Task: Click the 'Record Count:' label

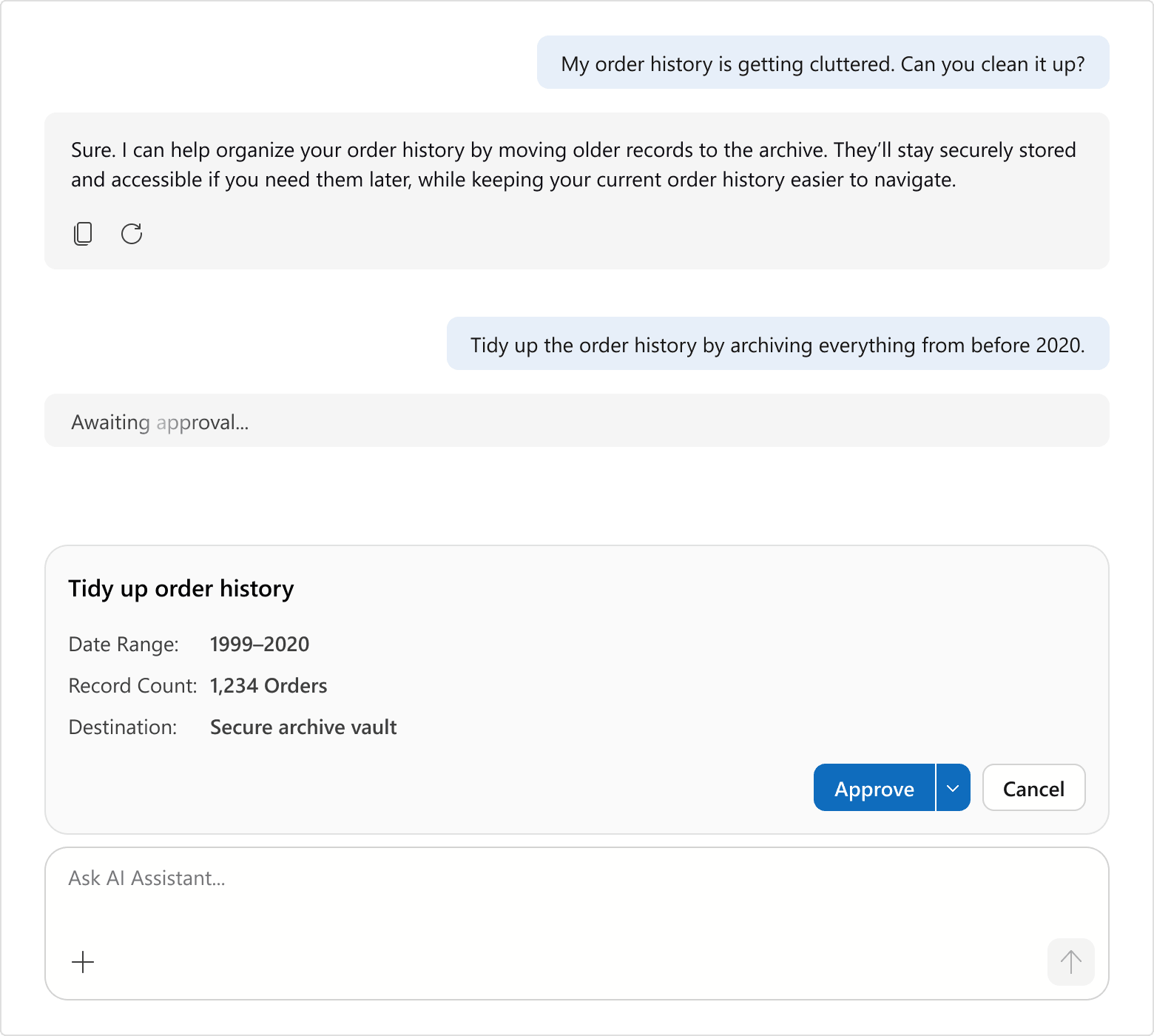Action: [x=132, y=685]
